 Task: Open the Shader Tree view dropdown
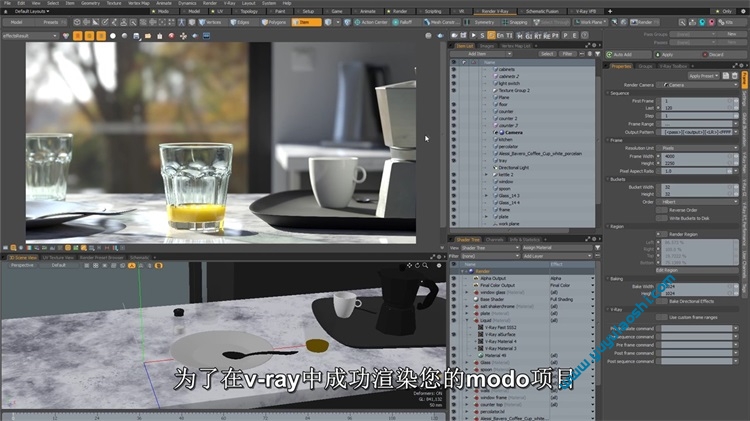pyautogui.click(x=490, y=248)
